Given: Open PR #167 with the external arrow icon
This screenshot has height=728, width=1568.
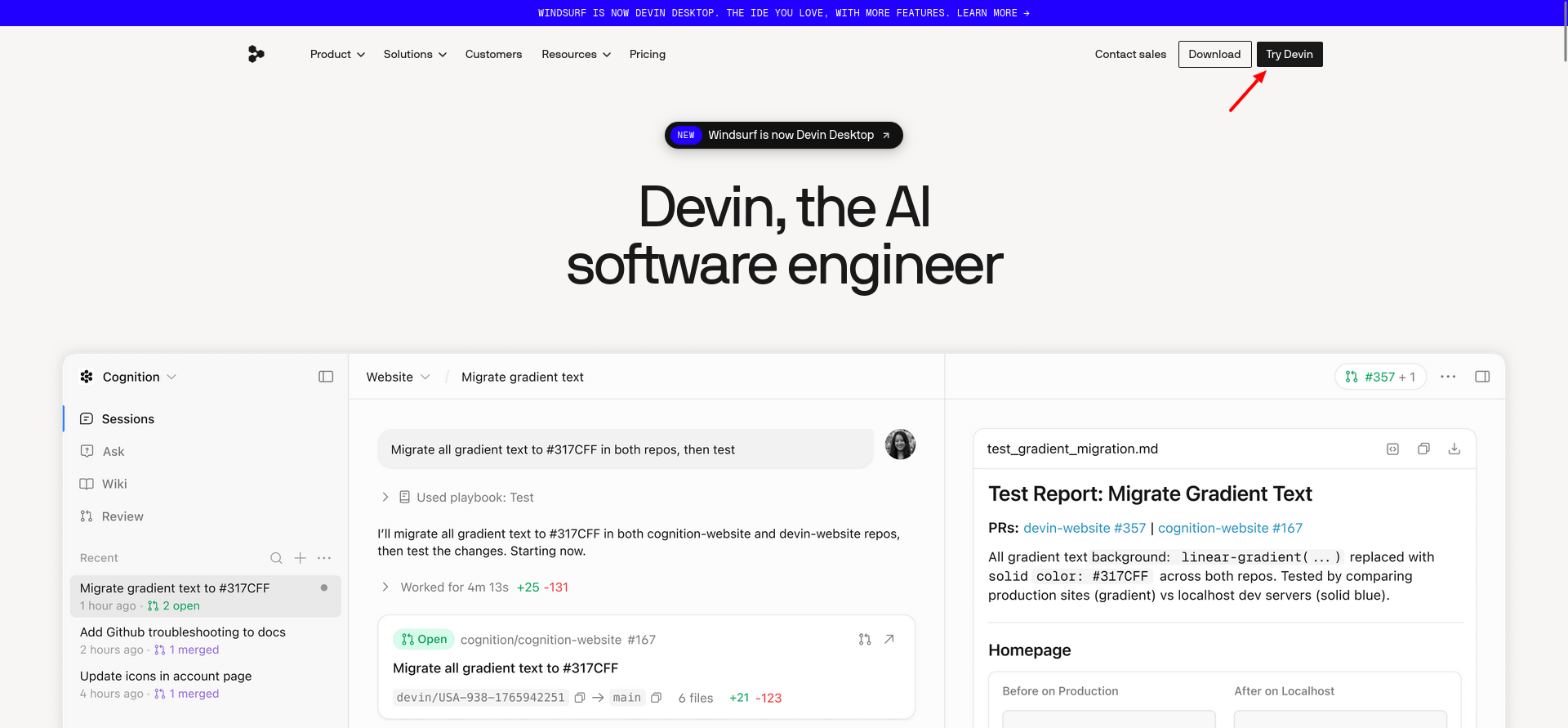Looking at the screenshot, I should click(x=889, y=640).
